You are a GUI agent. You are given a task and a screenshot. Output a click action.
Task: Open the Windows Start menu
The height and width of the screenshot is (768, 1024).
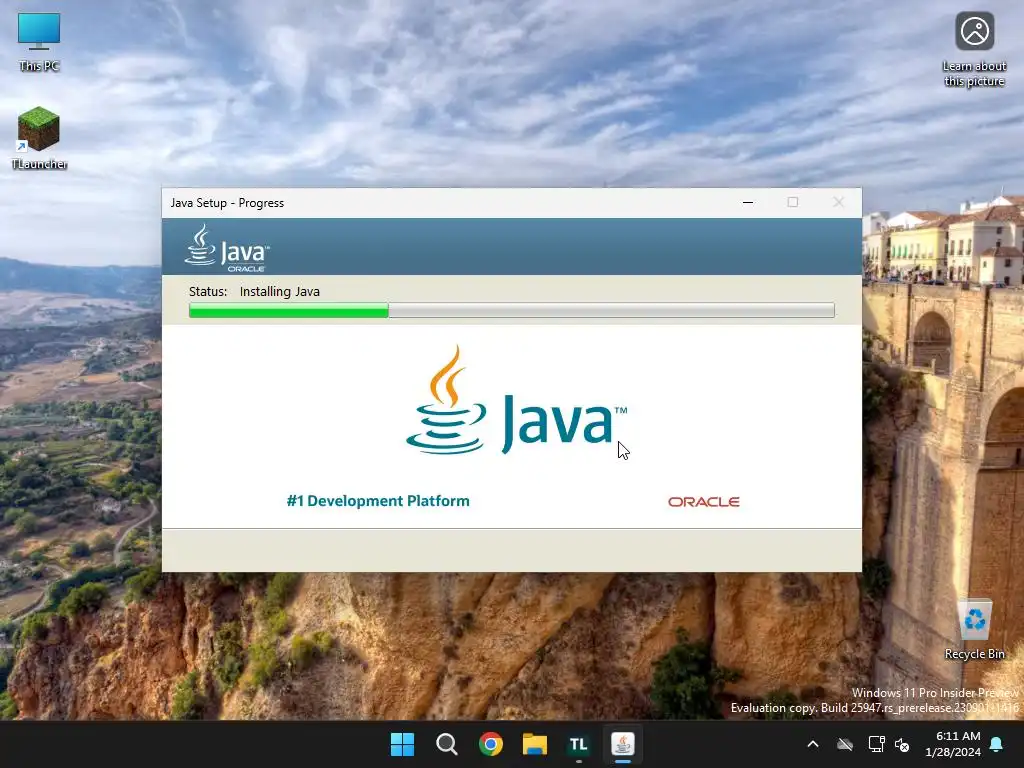pos(402,744)
